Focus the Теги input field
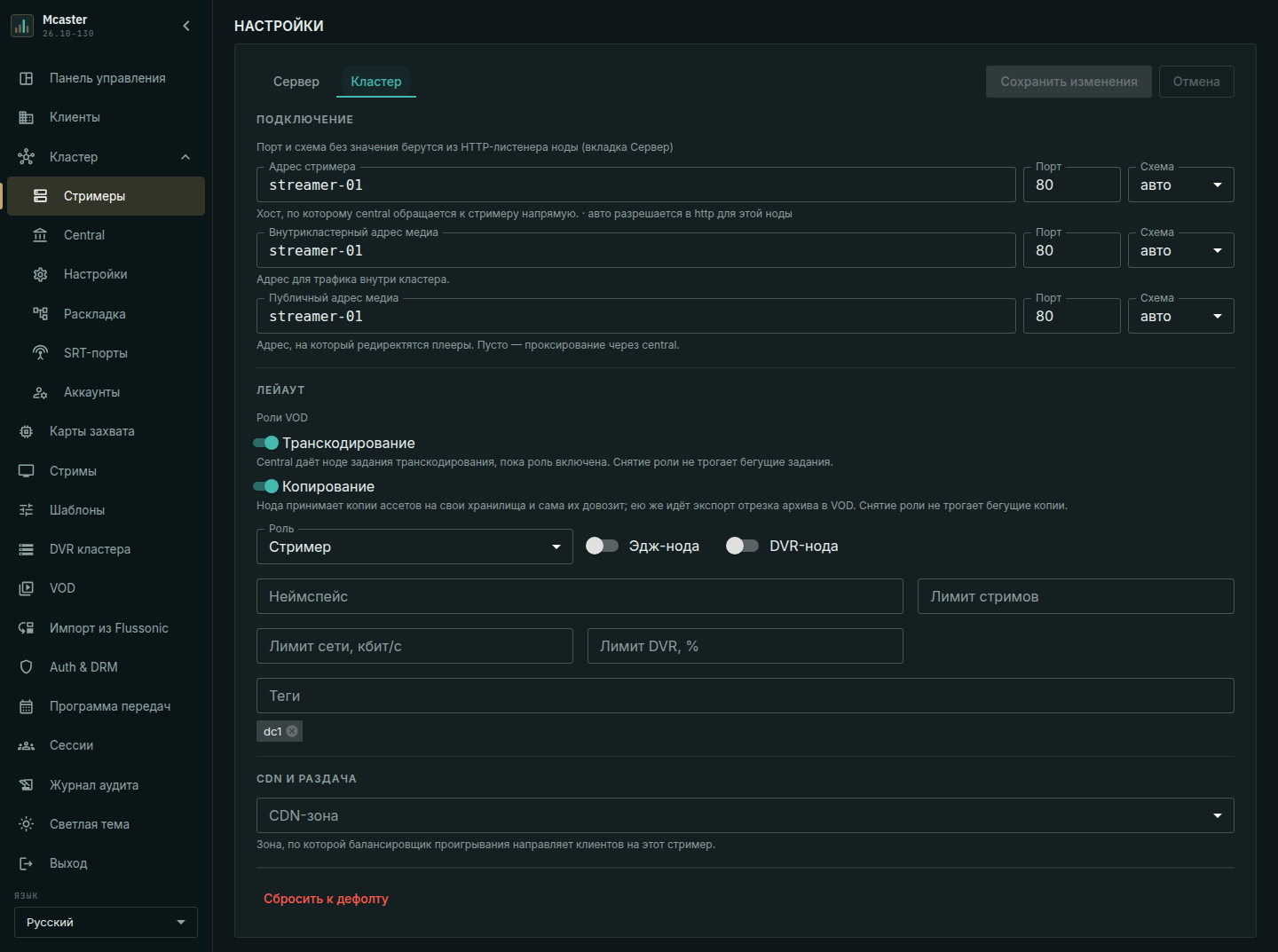The image size is (1278, 952). [x=745, y=696]
